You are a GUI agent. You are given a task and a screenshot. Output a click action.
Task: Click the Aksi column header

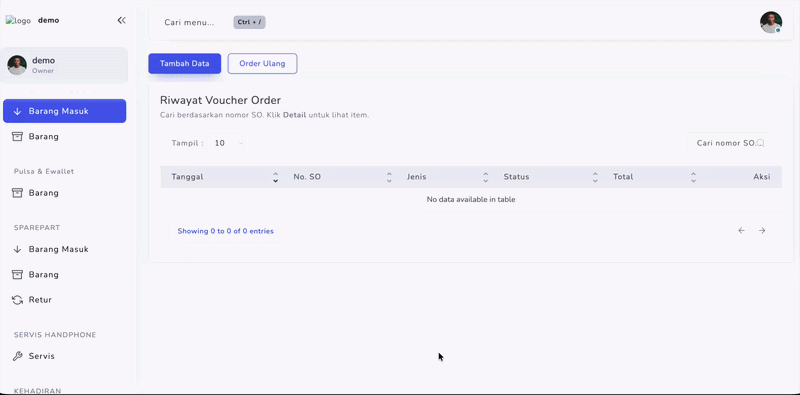coord(762,177)
